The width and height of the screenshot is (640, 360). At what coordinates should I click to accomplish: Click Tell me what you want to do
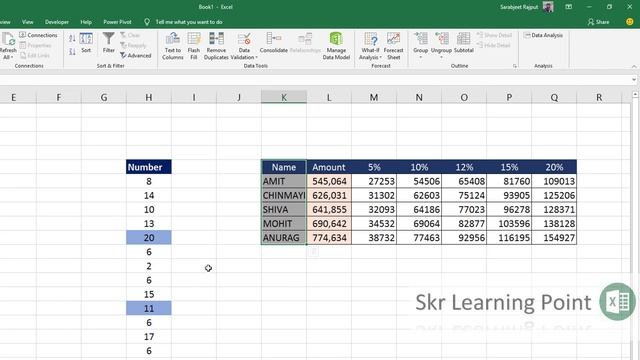[x=189, y=22]
